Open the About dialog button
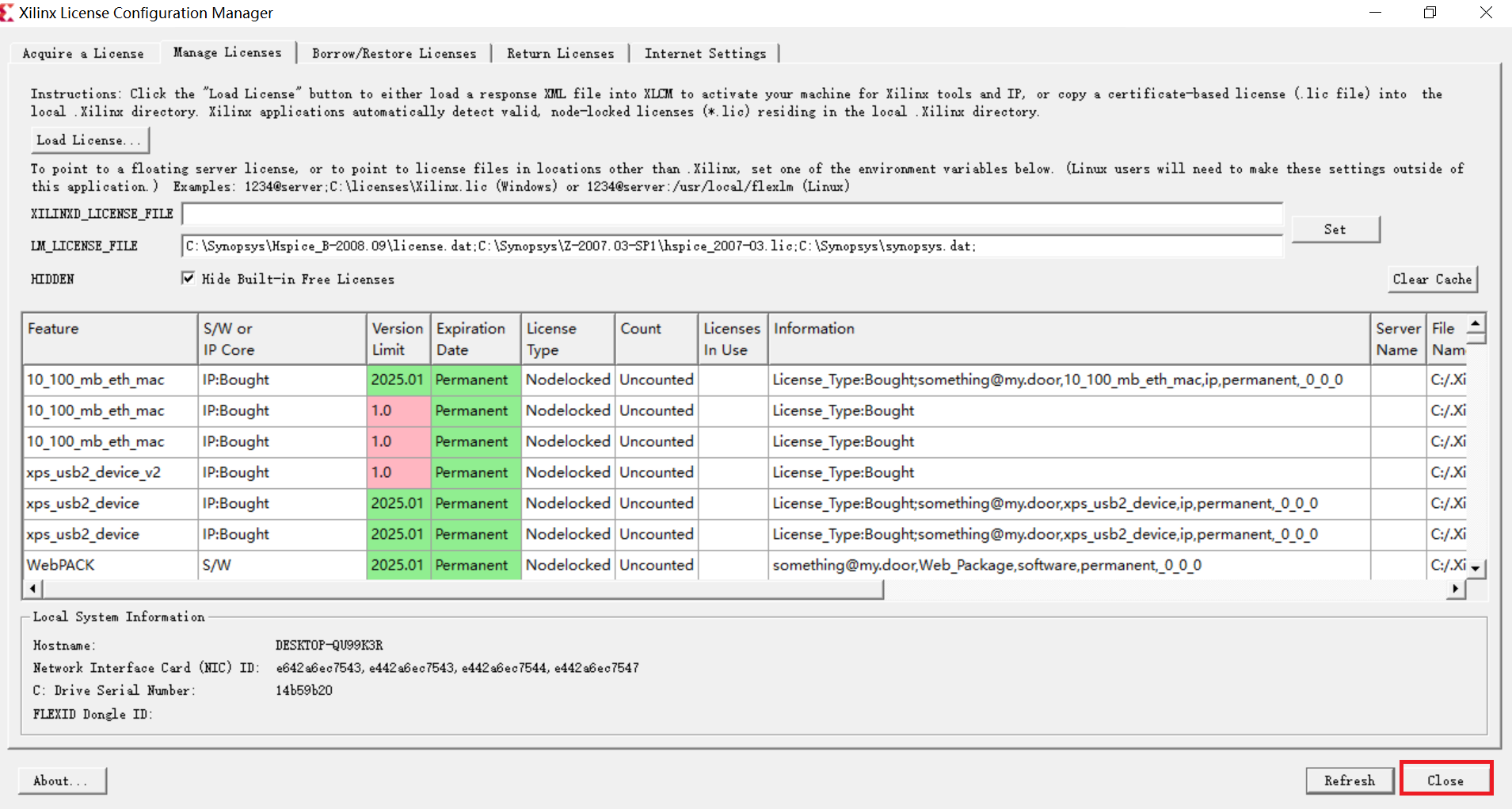Screen dimensions: 1512x809 (62, 780)
